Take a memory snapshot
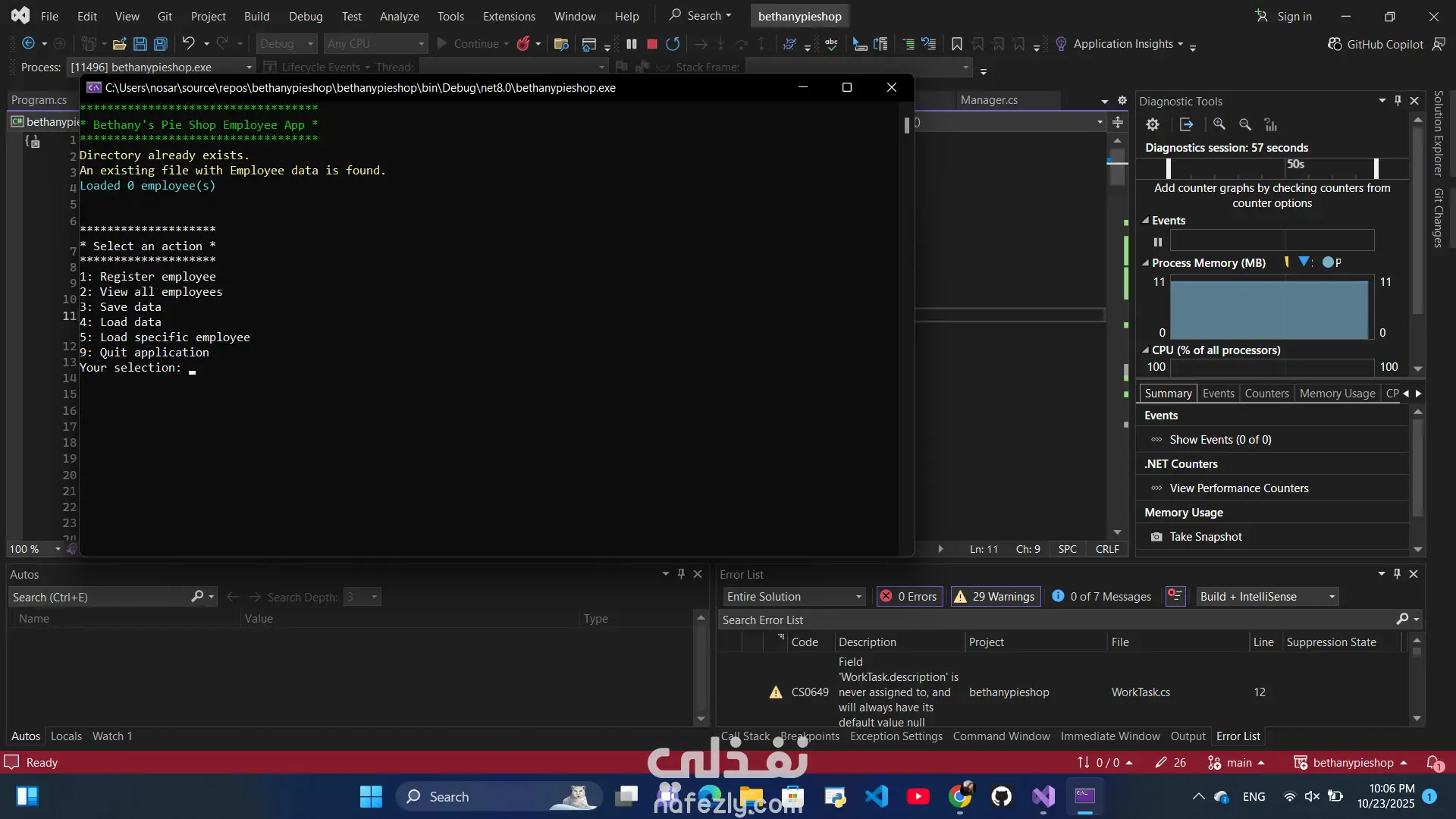The image size is (1456, 819). pos(1205,537)
